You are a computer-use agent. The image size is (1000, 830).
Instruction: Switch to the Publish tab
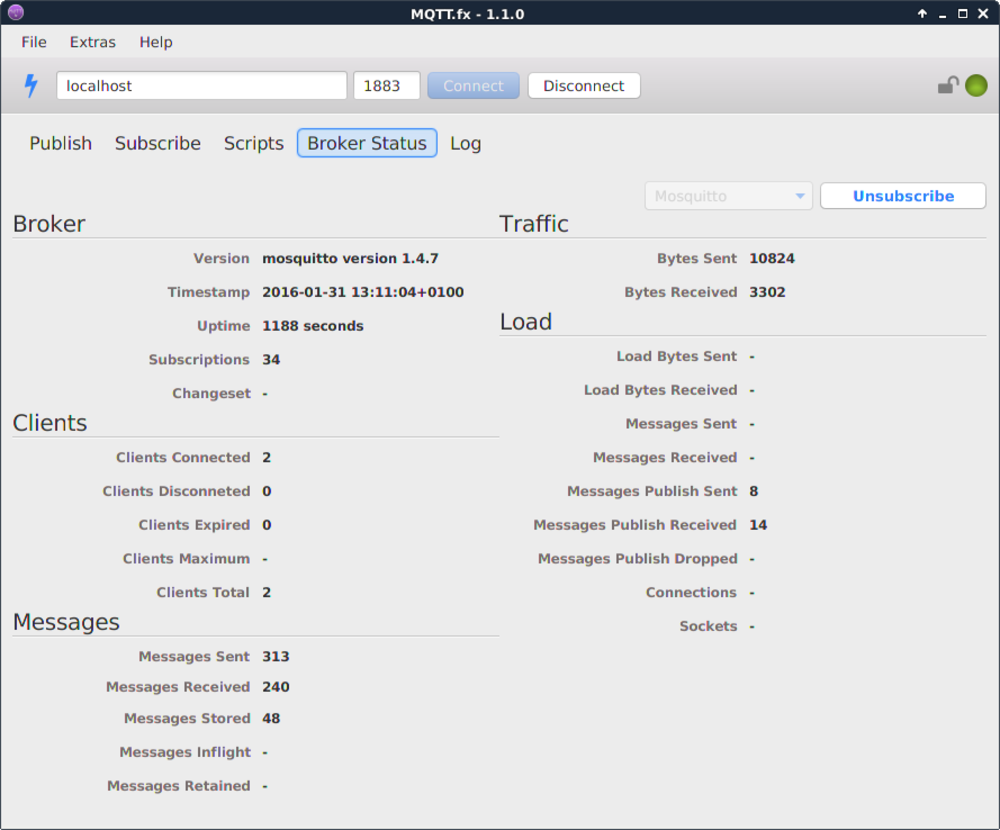[x=61, y=143]
